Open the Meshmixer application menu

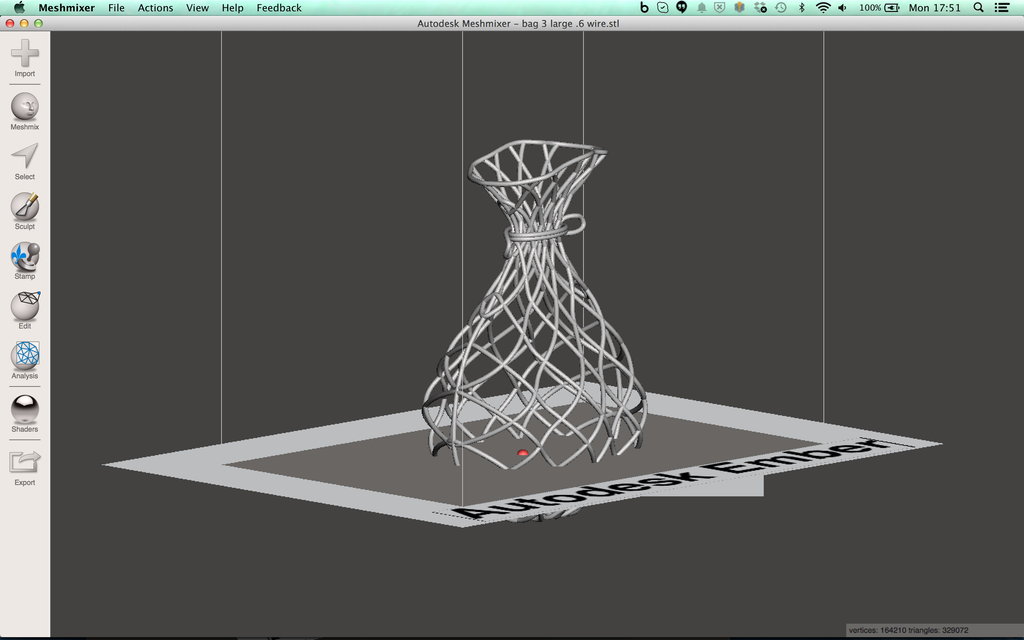click(67, 8)
